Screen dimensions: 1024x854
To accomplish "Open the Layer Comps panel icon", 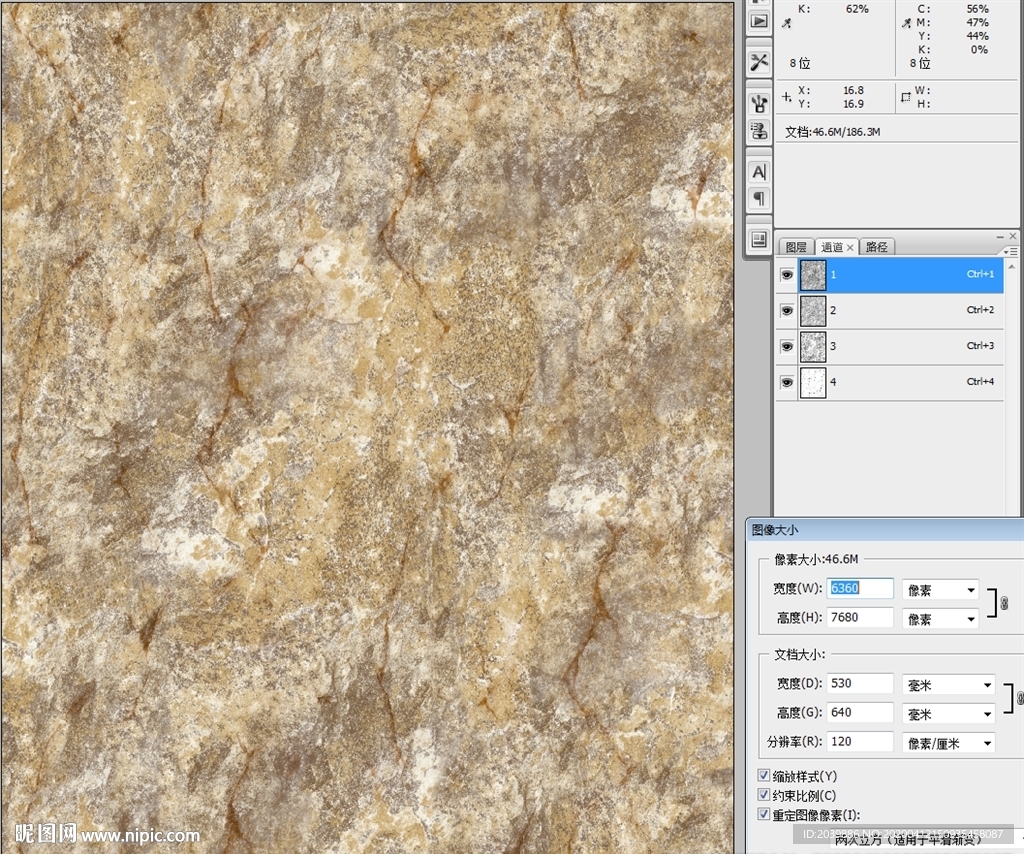I will coord(759,240).
